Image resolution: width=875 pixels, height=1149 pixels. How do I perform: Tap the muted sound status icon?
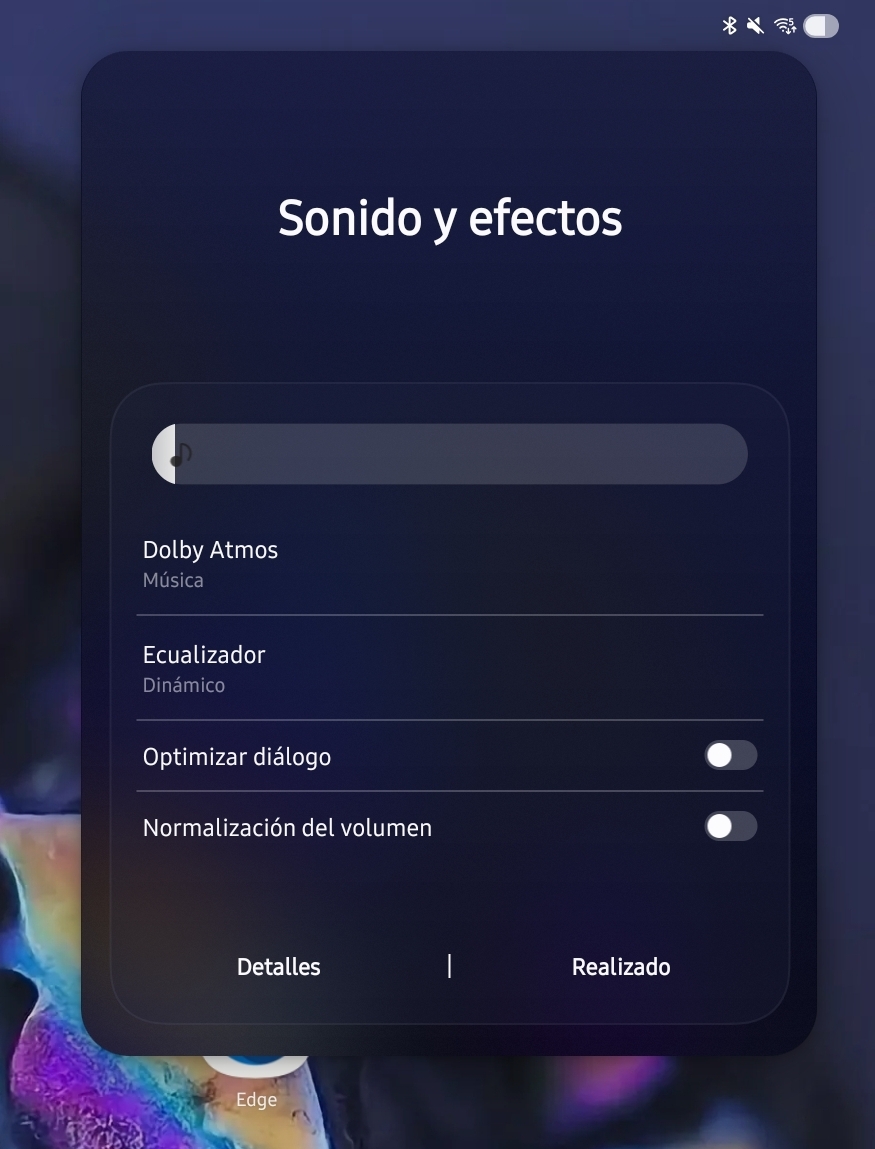click(755, 26)
